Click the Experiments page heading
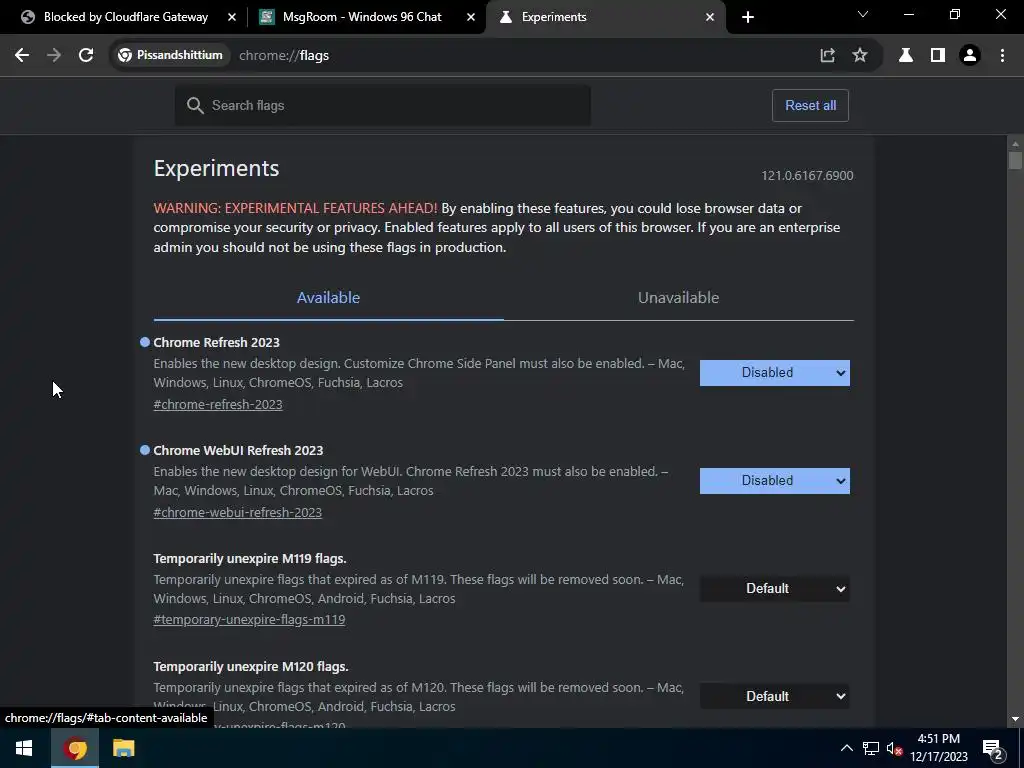Image resolution: width=1024 pixels, height=768 pixels. pyautogui.click(x=216, y=168)
